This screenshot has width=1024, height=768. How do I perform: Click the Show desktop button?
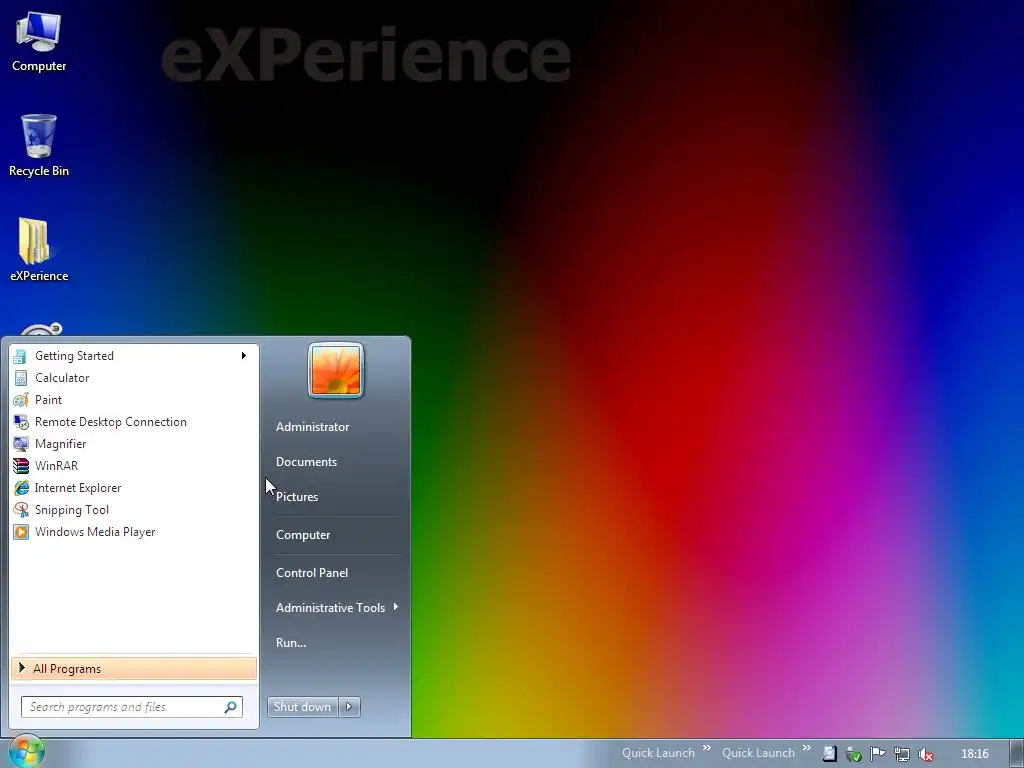[1017, 754]
